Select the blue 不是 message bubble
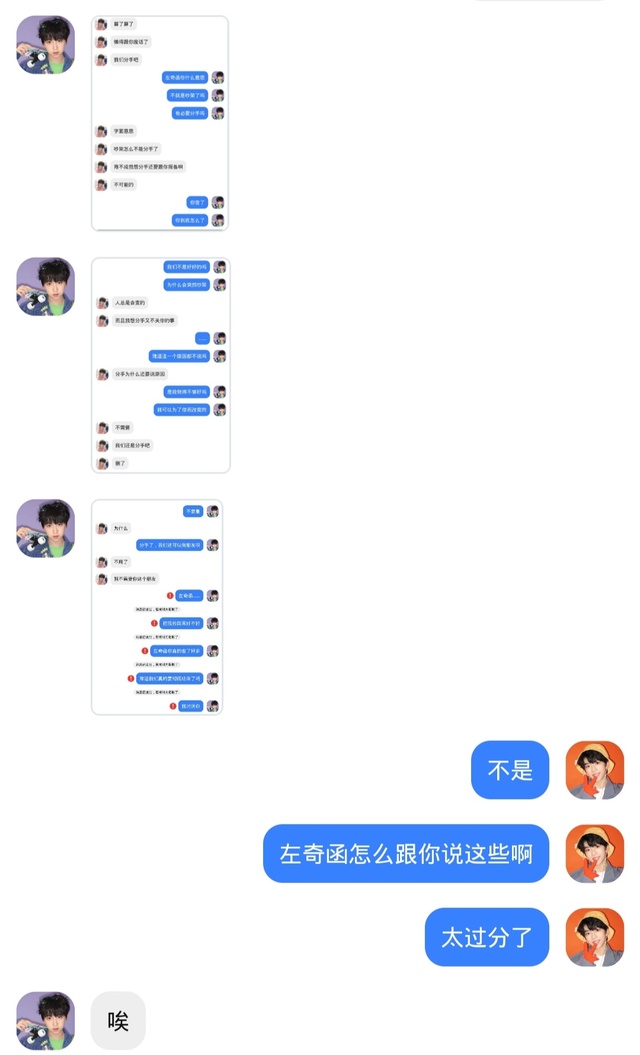Viewport: 640px width, 1055px height. coord(510,770)
